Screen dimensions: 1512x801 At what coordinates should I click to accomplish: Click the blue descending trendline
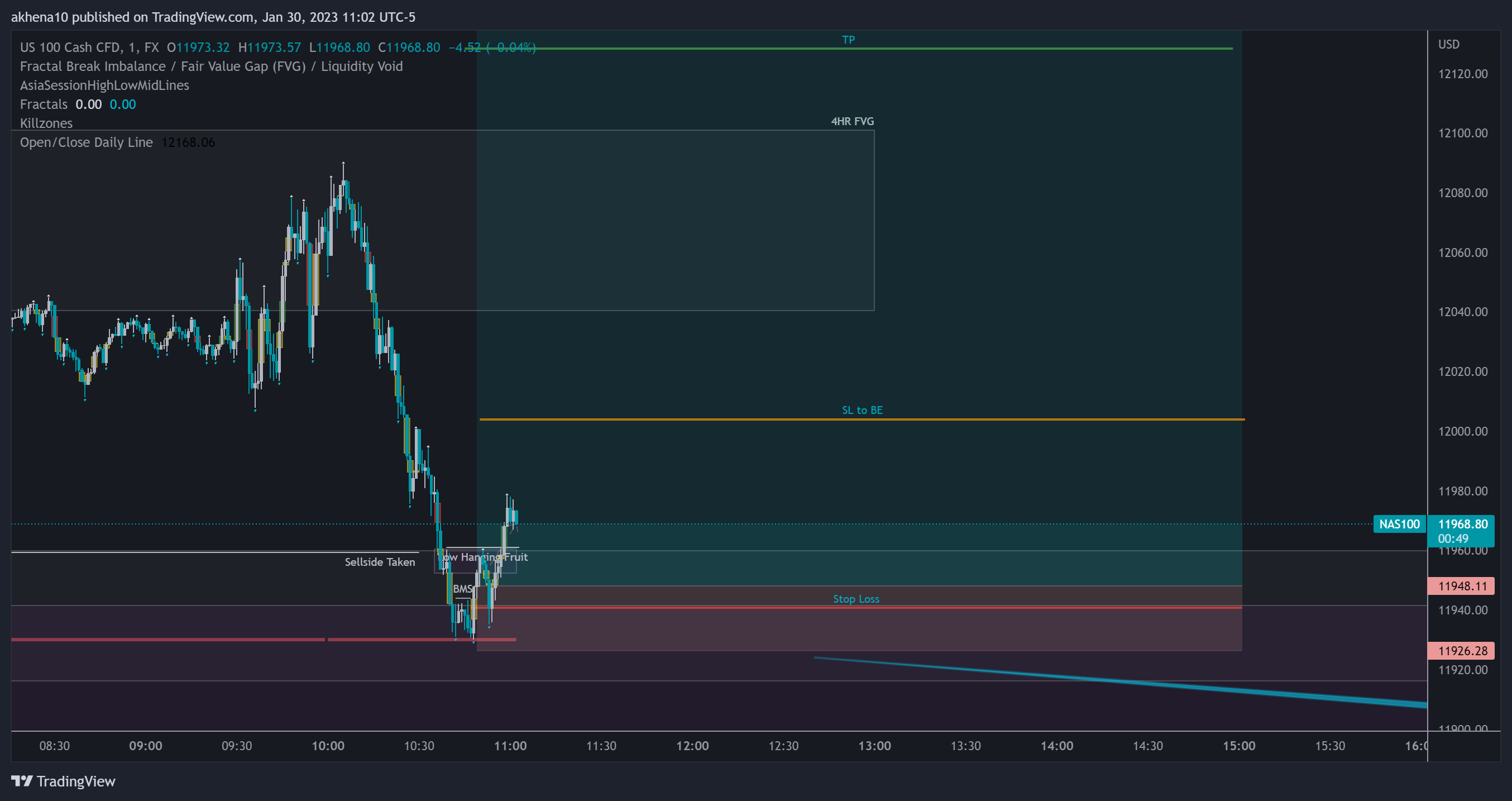click(x=1120, y=682)
